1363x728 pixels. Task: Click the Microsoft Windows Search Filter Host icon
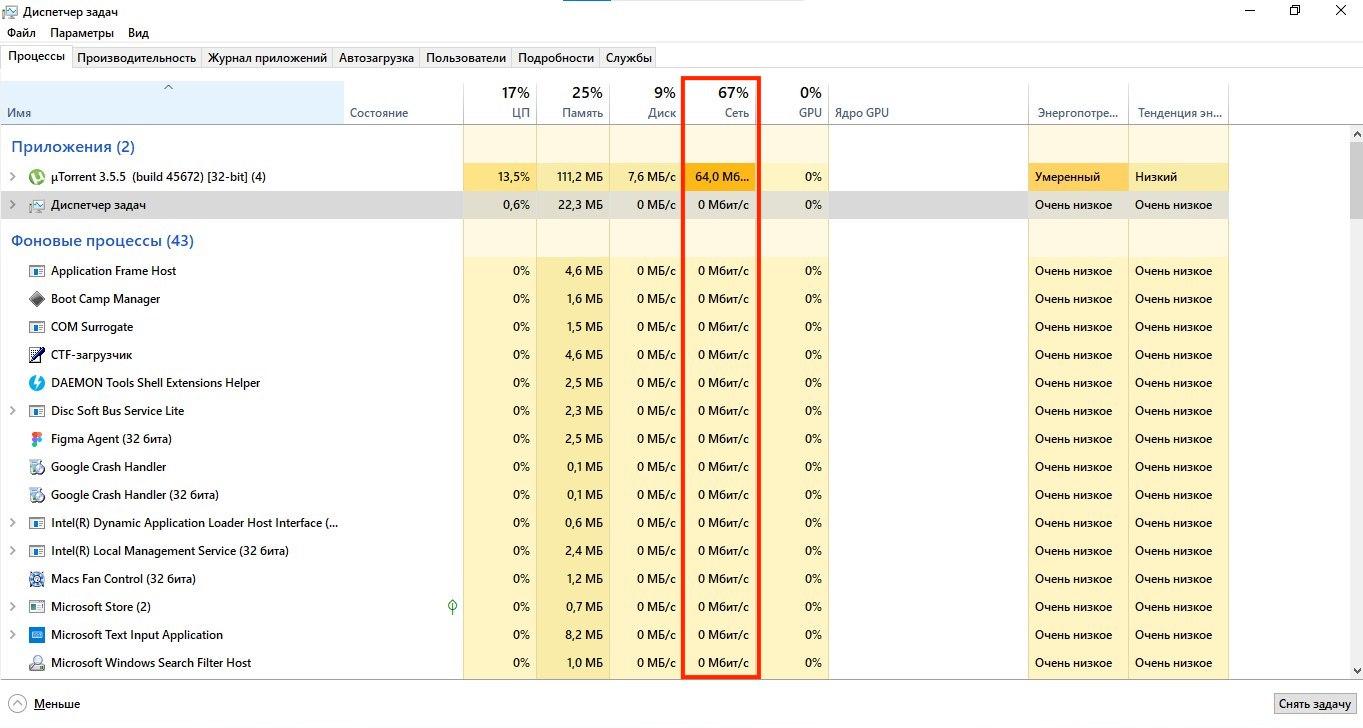pos(37,663)
